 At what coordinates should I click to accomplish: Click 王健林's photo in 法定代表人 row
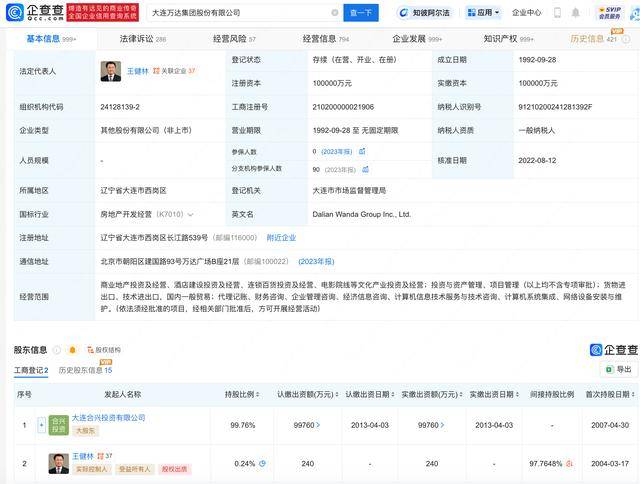111,71
